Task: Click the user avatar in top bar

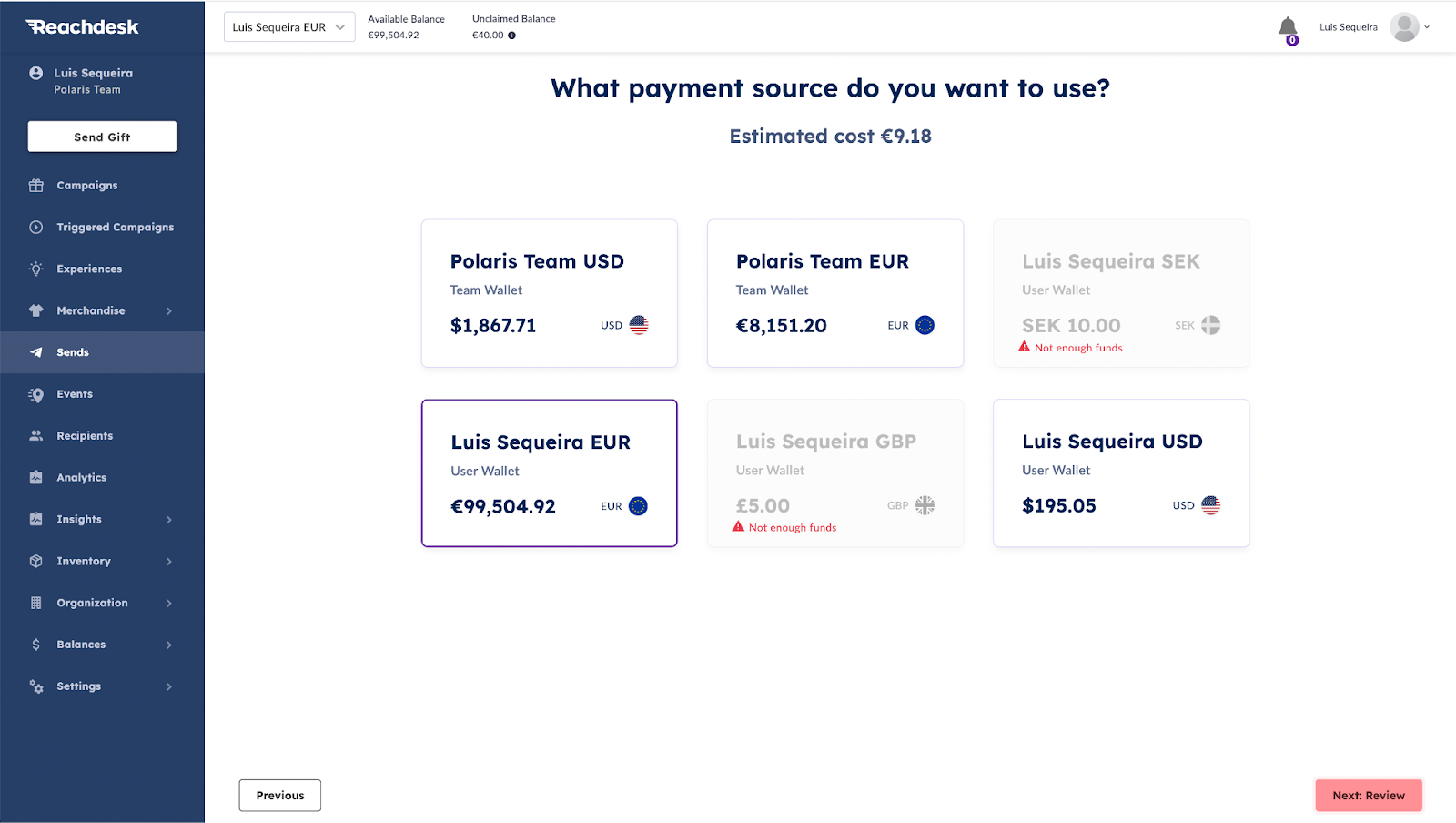Action: tap(1404, 27)
